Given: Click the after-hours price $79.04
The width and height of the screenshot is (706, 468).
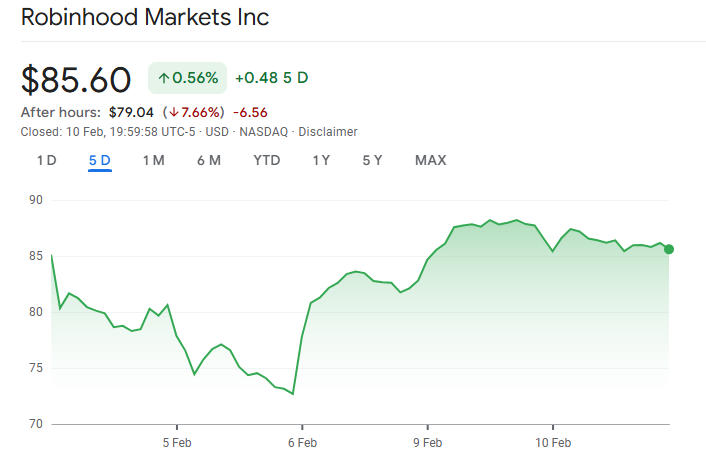Looking at the screenshot, I should coord(129,112).
